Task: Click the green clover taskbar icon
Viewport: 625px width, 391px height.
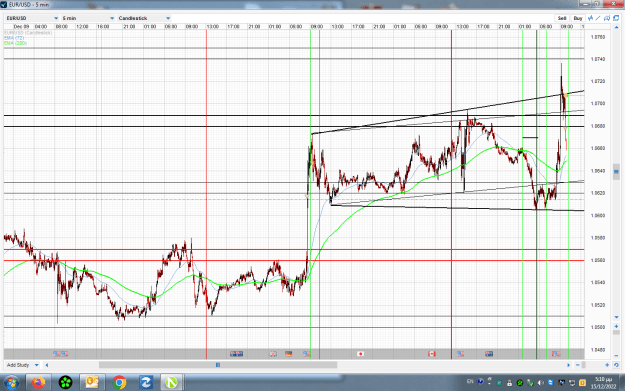Action: click(x=65, y=383)
